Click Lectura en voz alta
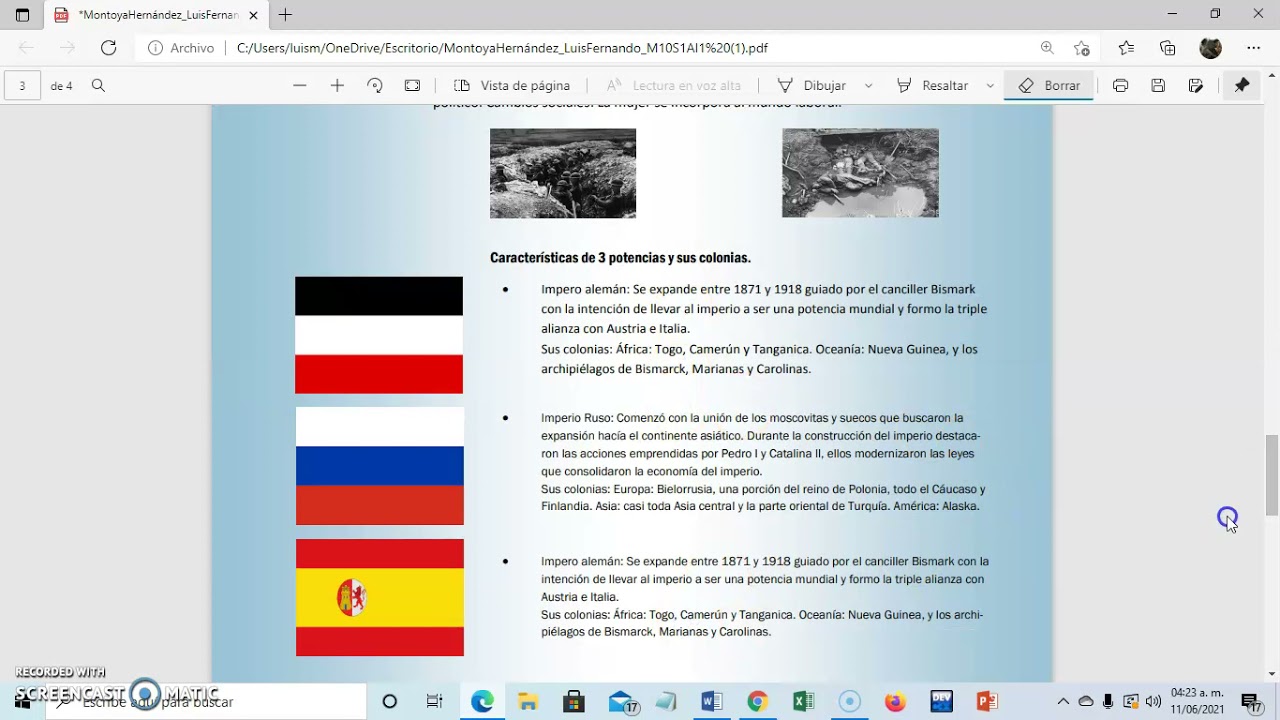Screen dimensions: 1280x720 (x=674, y=86)
